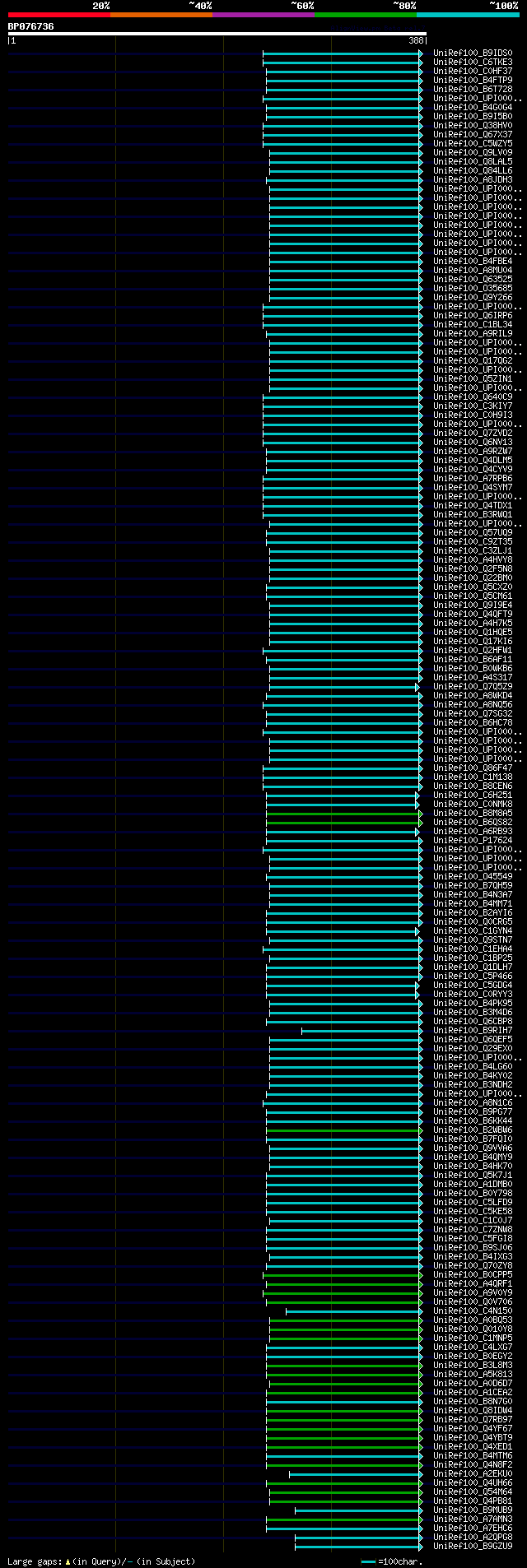Select the BP076736 query title
The height and width of the screenshot is (1568, 527).
[x=31, y=26]
